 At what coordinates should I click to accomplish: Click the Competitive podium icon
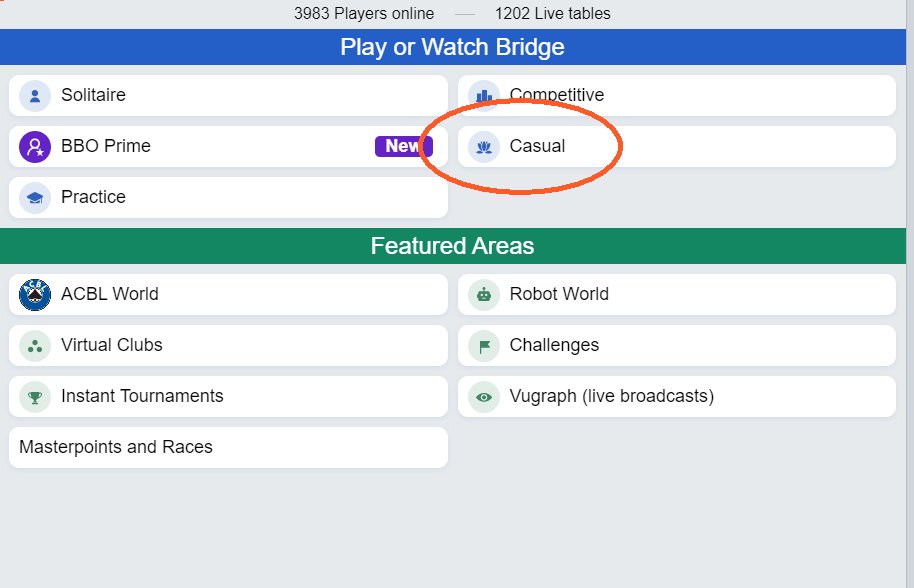[x=484, y=96]
